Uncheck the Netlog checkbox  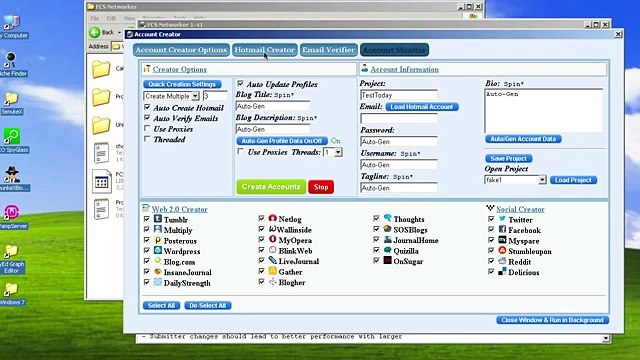tap(262, 219)
